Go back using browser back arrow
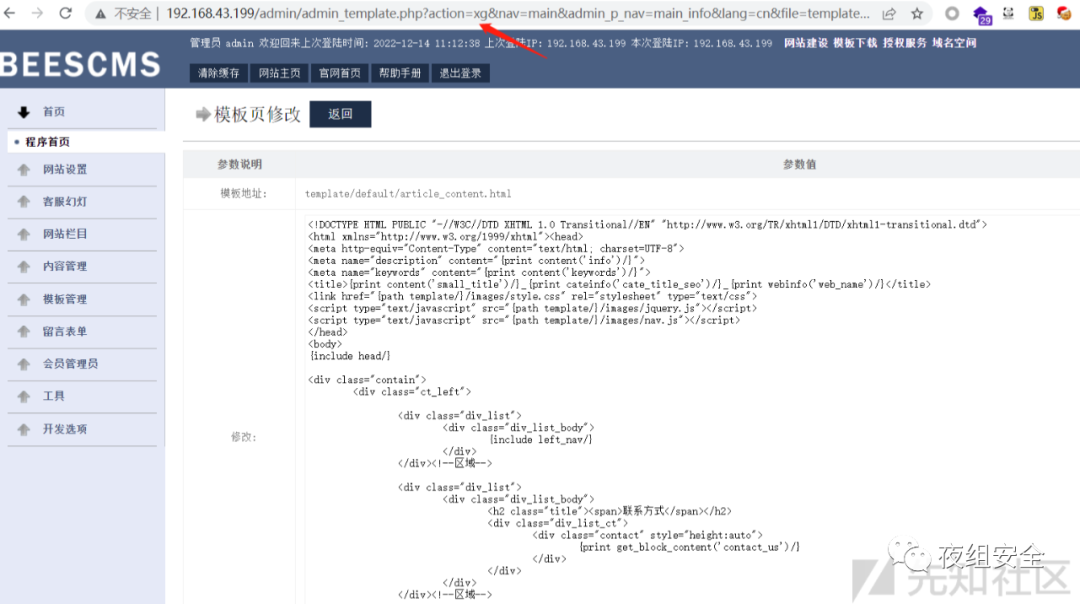This screenshot has height=604, width=1080. point(10,13)
